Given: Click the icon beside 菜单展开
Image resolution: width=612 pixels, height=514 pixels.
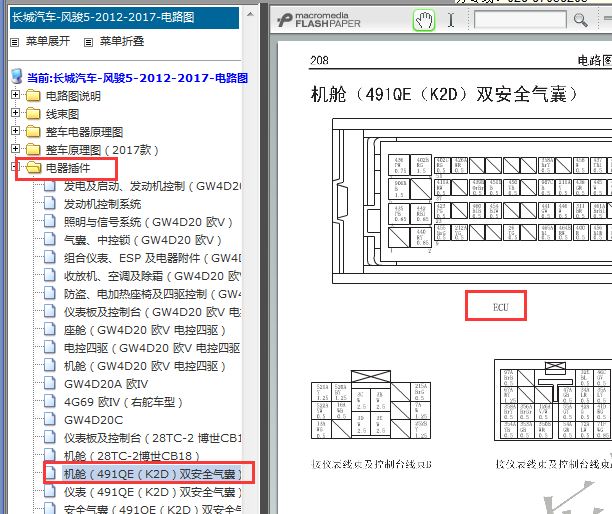Looking at the screenshot, I should 14,42.
